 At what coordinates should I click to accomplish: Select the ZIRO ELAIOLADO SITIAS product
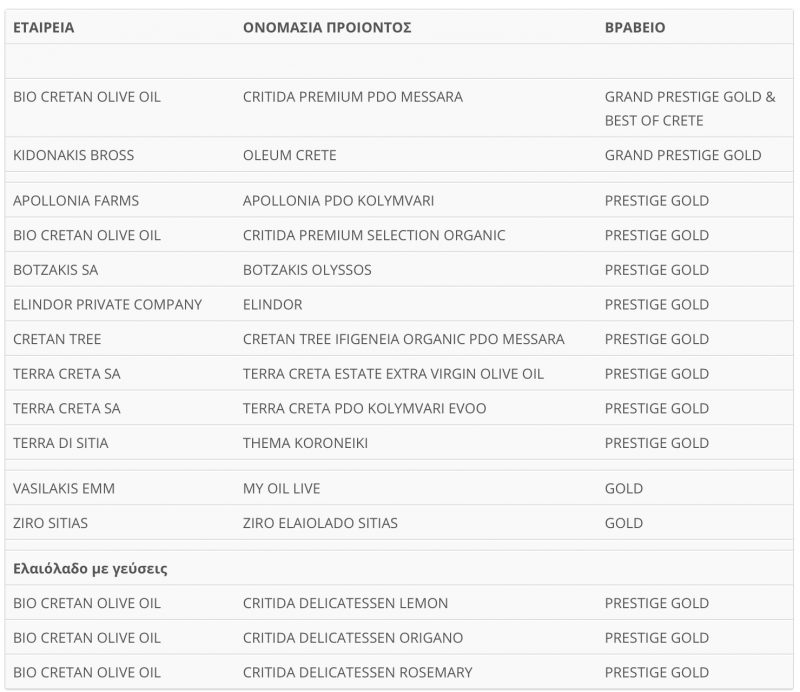(320, 523)
